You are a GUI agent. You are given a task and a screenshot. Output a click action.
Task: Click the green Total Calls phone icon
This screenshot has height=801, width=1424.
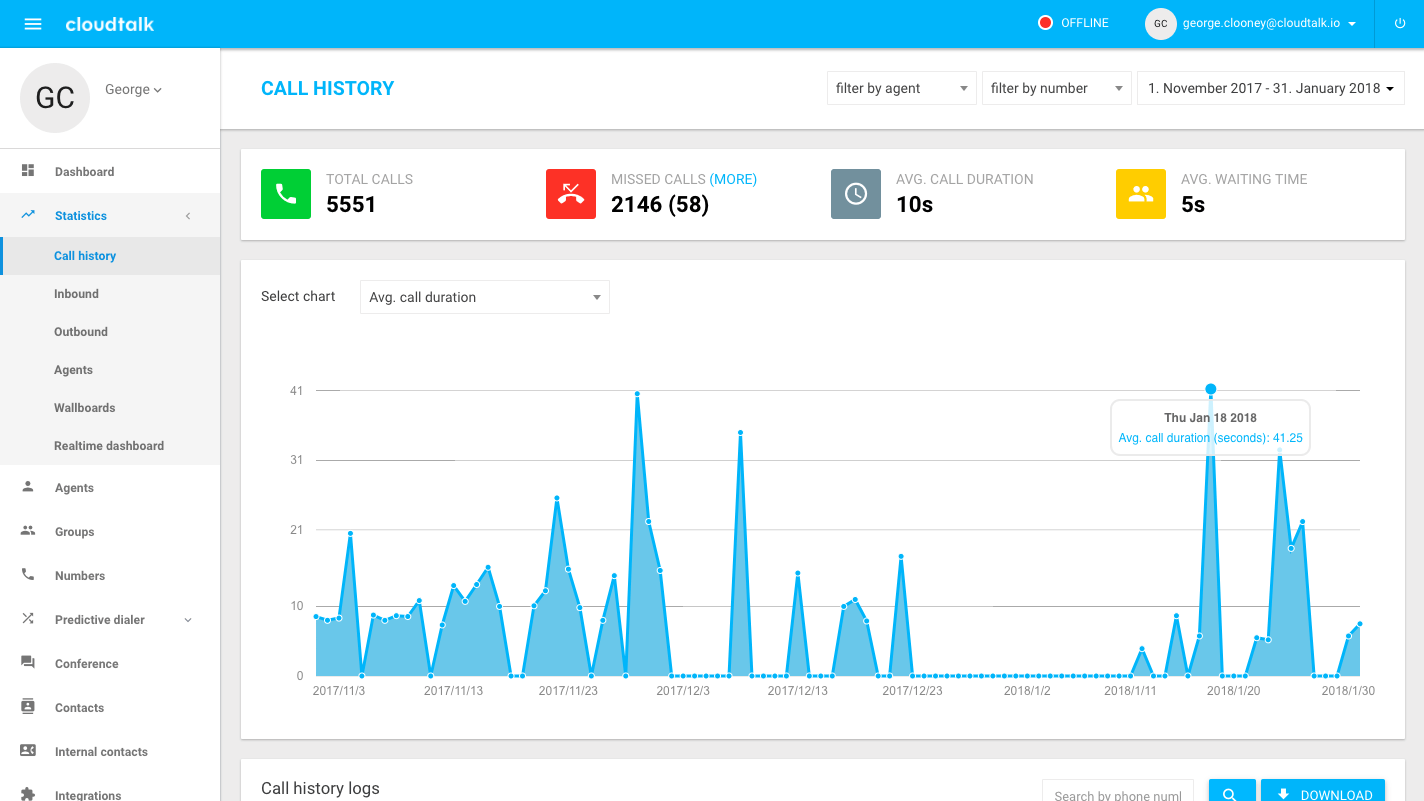[x=286, y=194]
